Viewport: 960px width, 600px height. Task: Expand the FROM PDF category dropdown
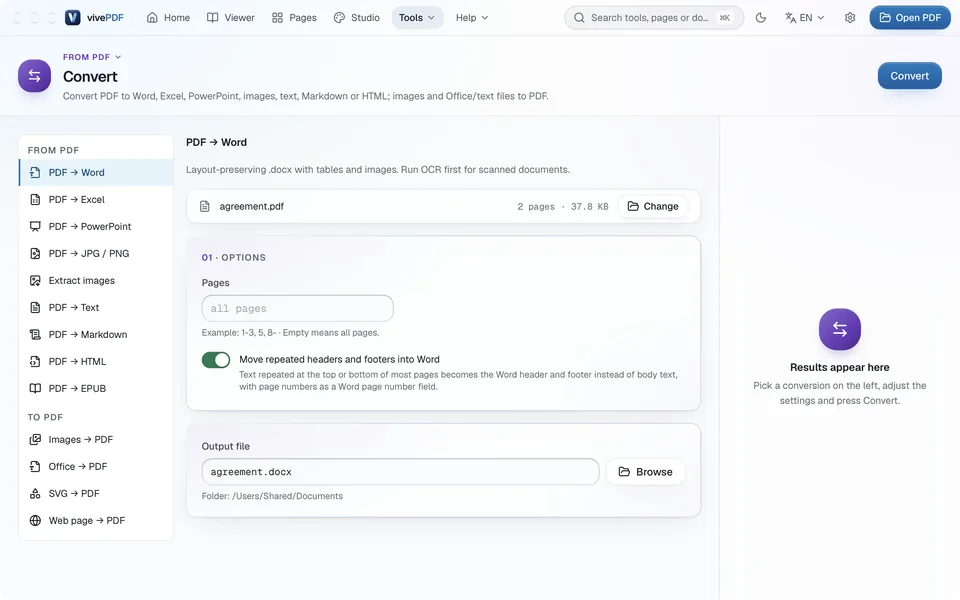[x=92, y=57]
